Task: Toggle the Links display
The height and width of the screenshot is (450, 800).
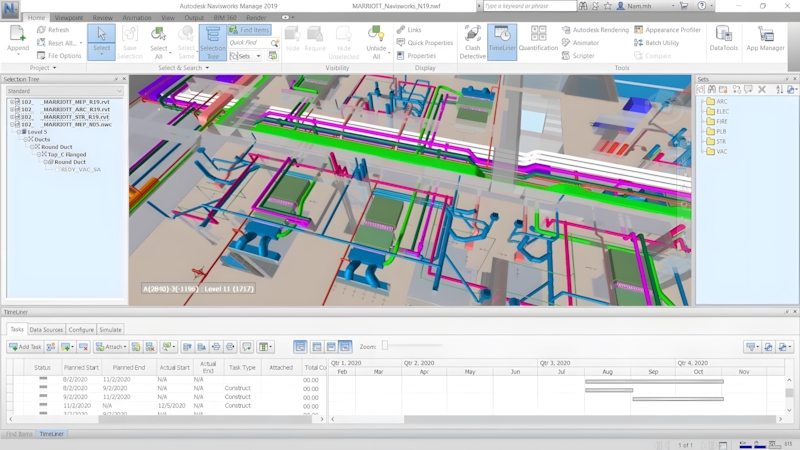Action: click(409, 30)
